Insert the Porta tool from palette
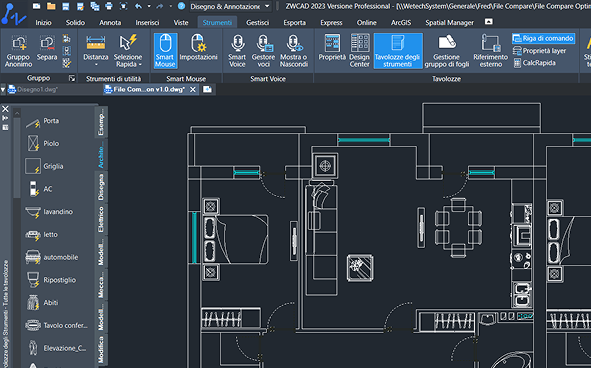This screenshot has height=368, width=591. point(42,121)
